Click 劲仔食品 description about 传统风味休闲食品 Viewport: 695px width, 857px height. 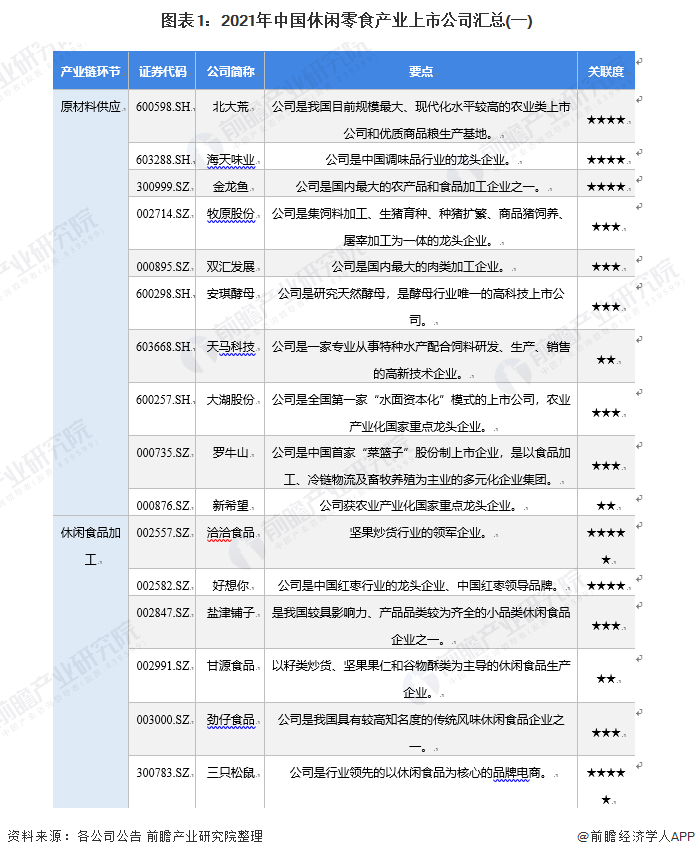coord(421,732)
